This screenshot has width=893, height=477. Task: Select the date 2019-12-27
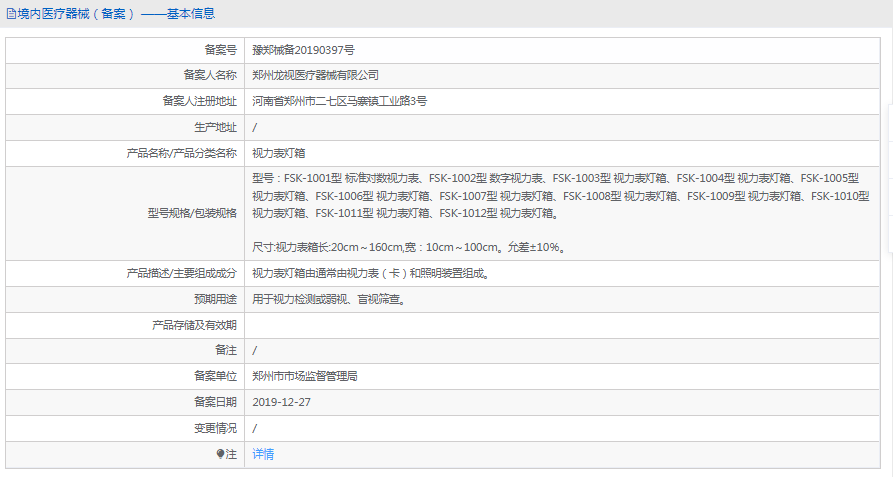pos(281,402)
